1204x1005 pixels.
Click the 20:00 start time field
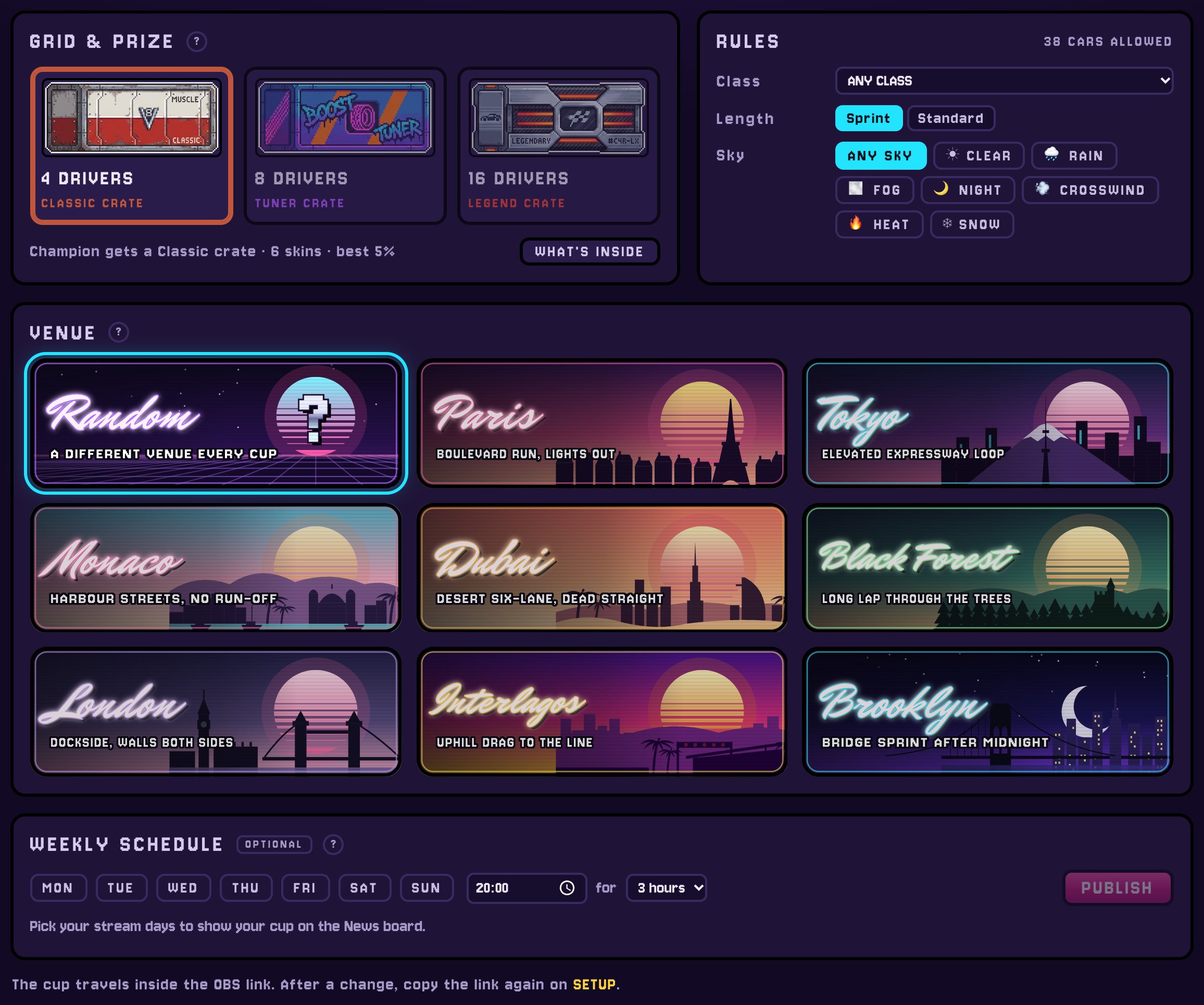(x=526, y=887)
